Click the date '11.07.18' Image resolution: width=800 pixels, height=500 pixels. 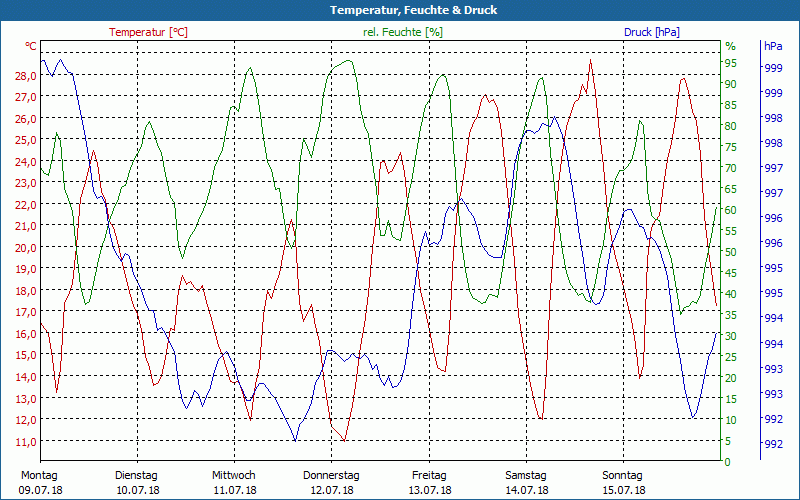pos(235,490)
